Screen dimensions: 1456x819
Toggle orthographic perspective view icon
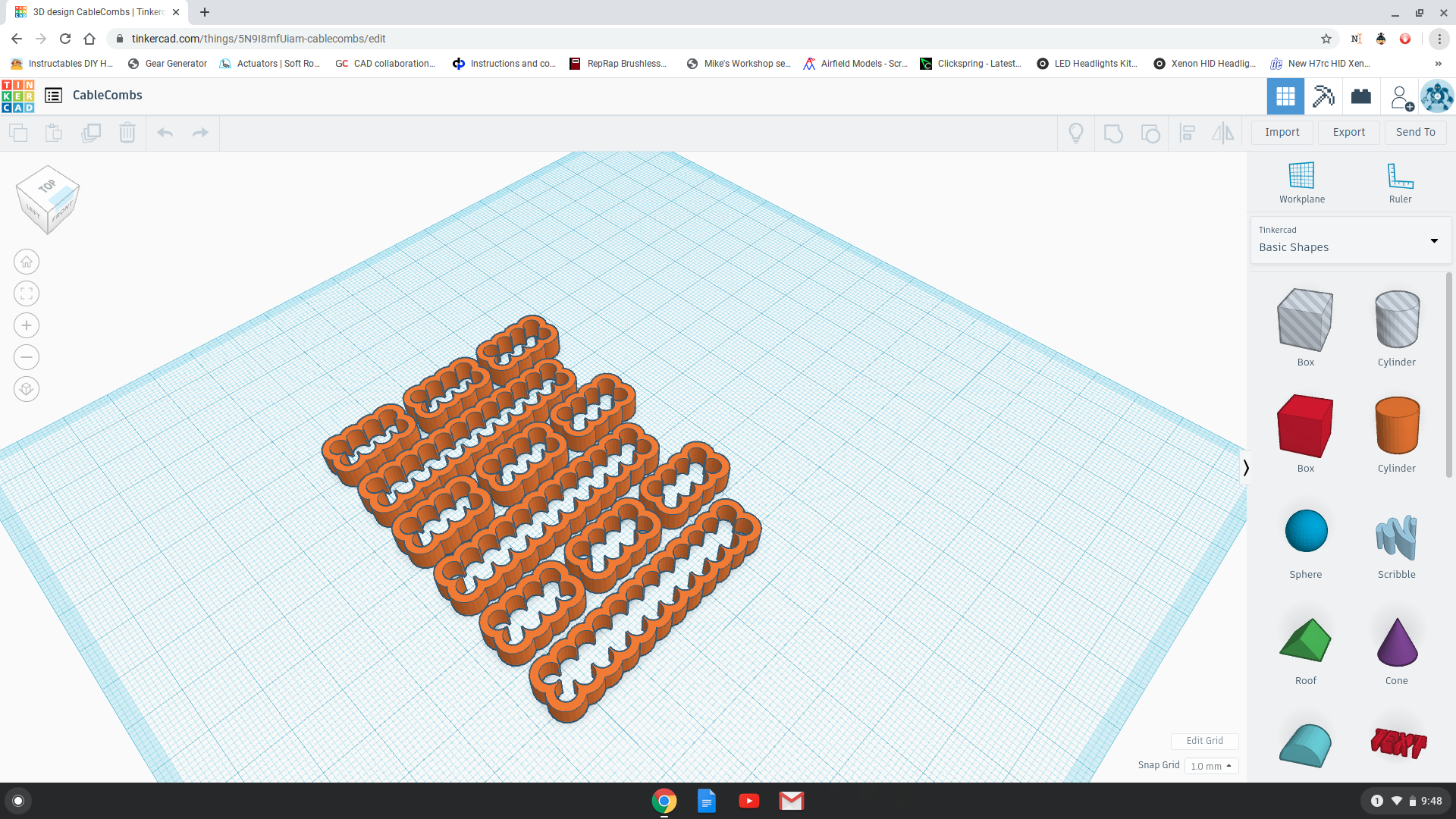27,389
